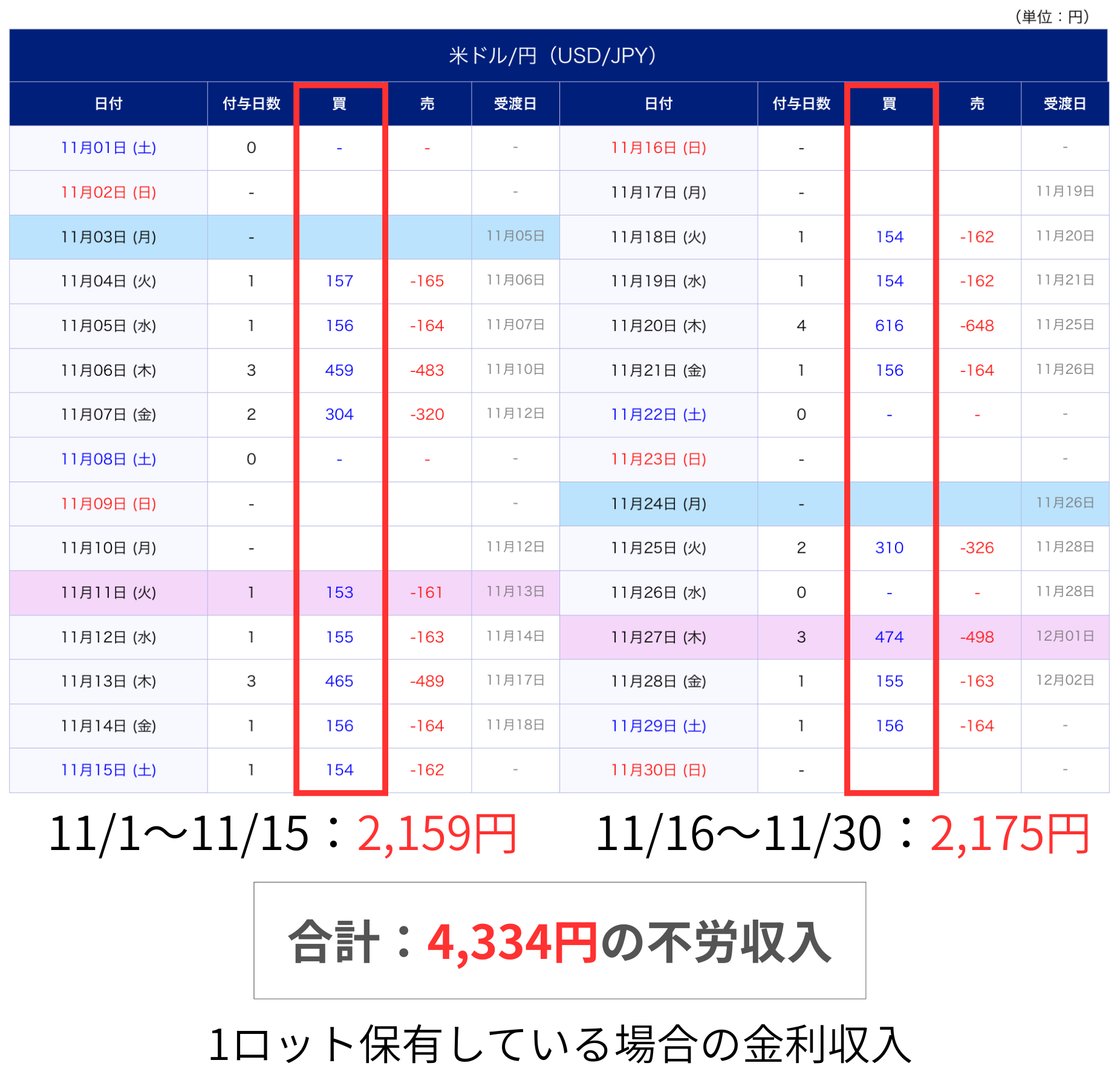
Task: Click sell value -648 for 11月20日
Action: click(x=977, y=326)
